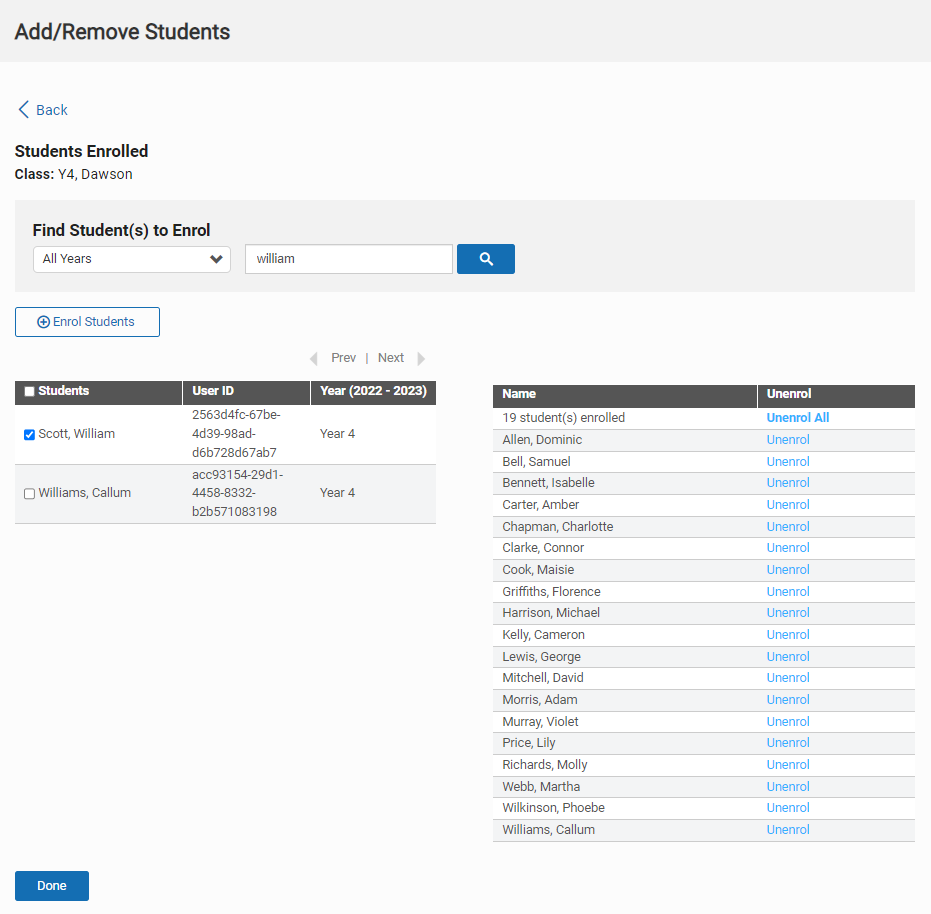Unenrol Clarke, Connor

(788, 548)
